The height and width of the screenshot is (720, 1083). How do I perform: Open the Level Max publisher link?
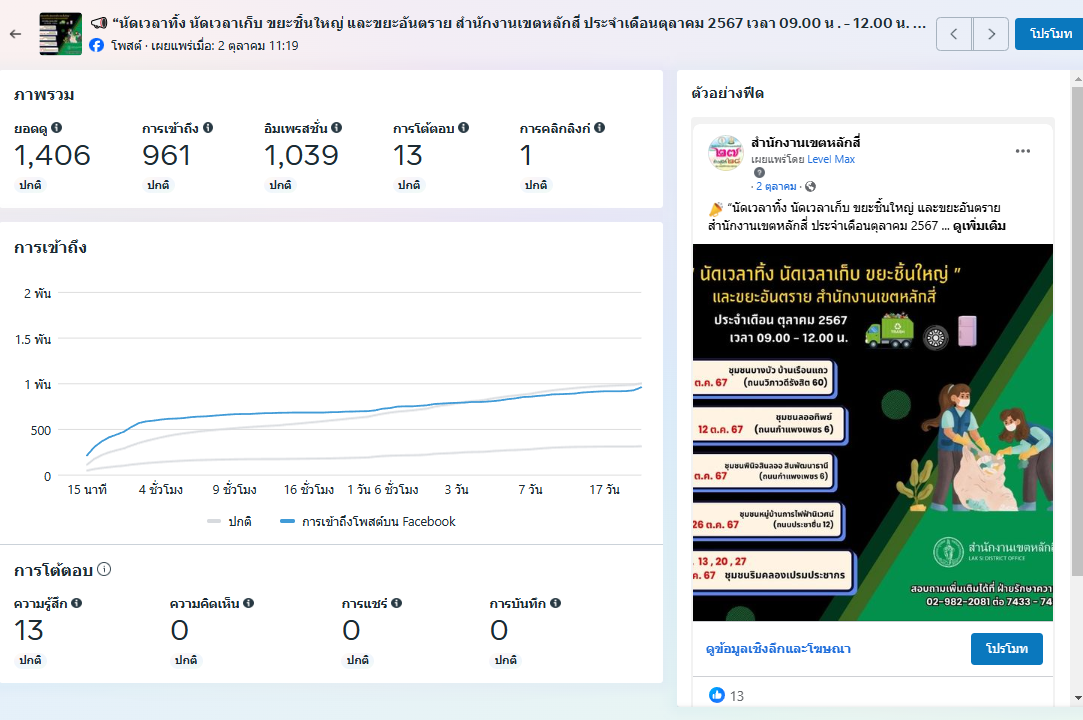point(831,159)
